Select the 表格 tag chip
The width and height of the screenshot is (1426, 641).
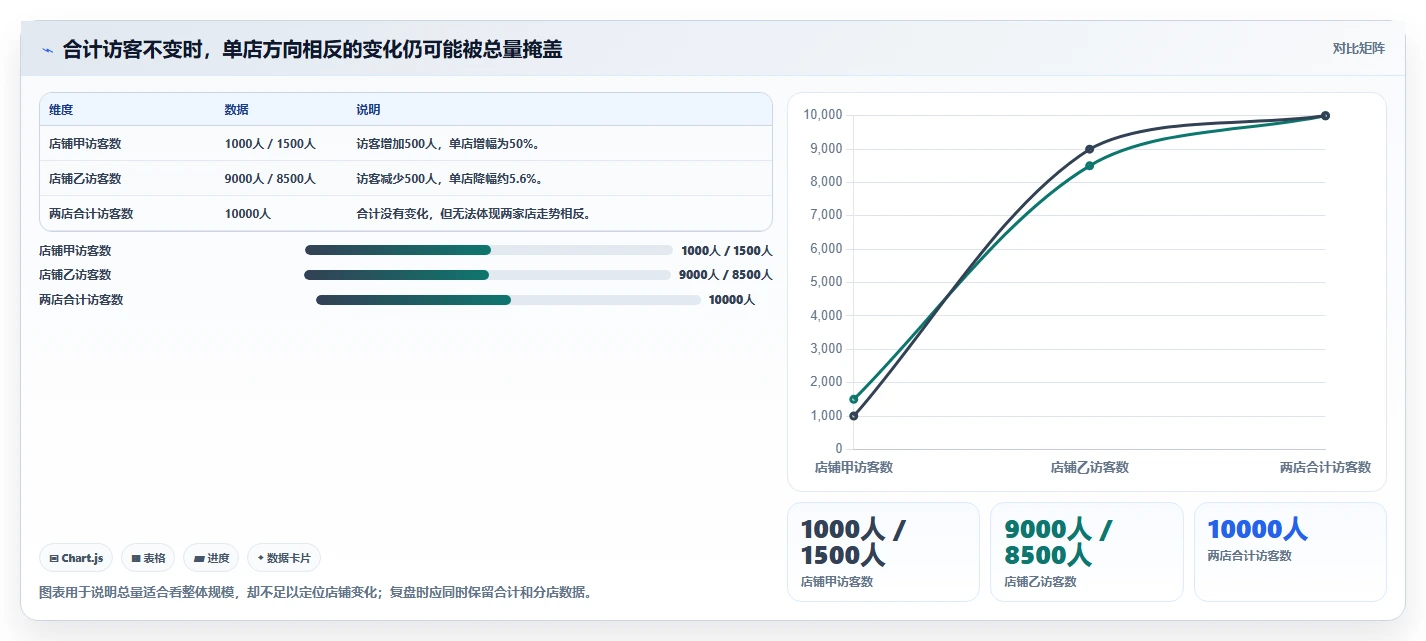pos(148,558)
